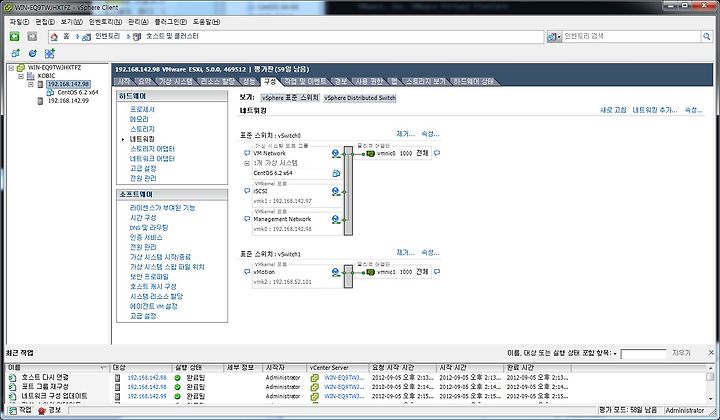Select CentOS 6.2 x64 in the inventory tree

click(x=78, y=92)
